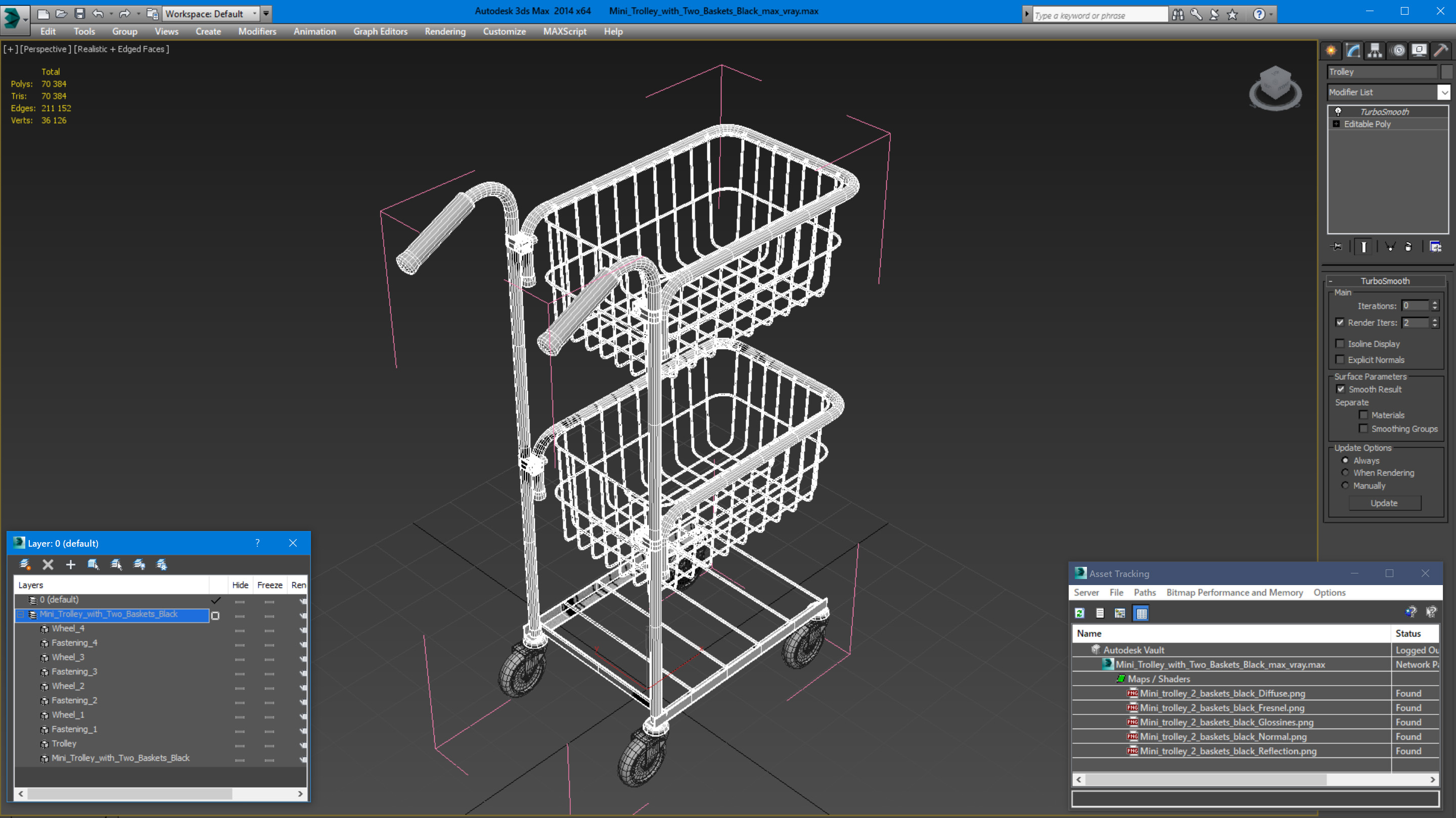Open the quick access toolbar customize arrow

[x=265, y=14]
